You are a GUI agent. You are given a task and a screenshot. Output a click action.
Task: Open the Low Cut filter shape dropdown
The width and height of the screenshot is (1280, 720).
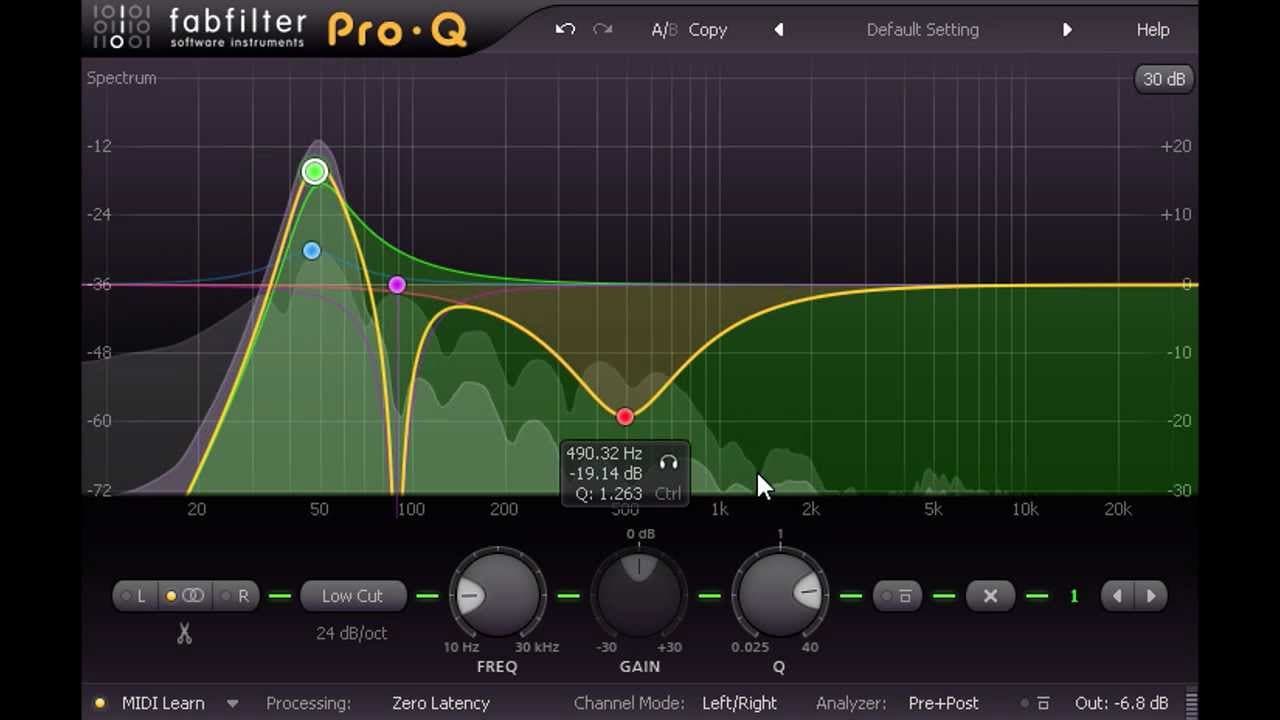pyautogui.click(x=352, y=596)
